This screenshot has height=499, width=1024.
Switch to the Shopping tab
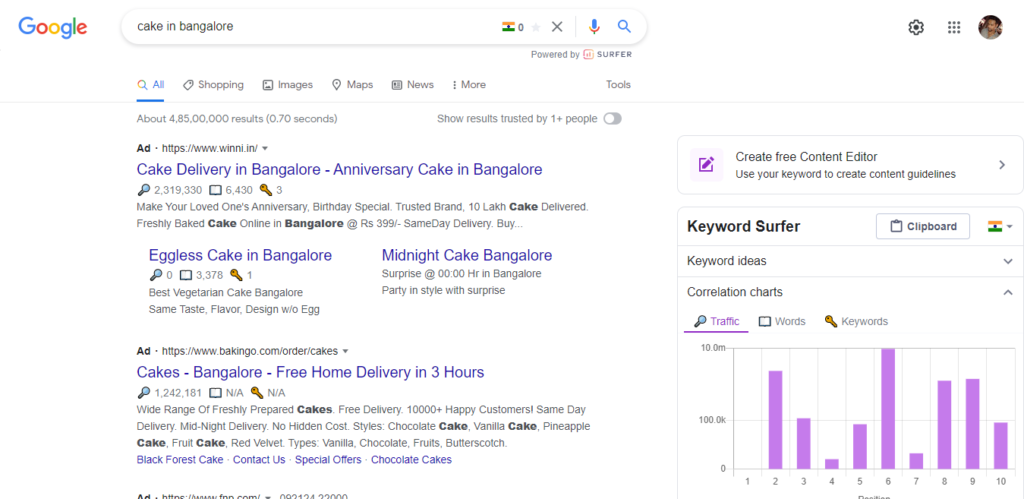coord(213,85)
